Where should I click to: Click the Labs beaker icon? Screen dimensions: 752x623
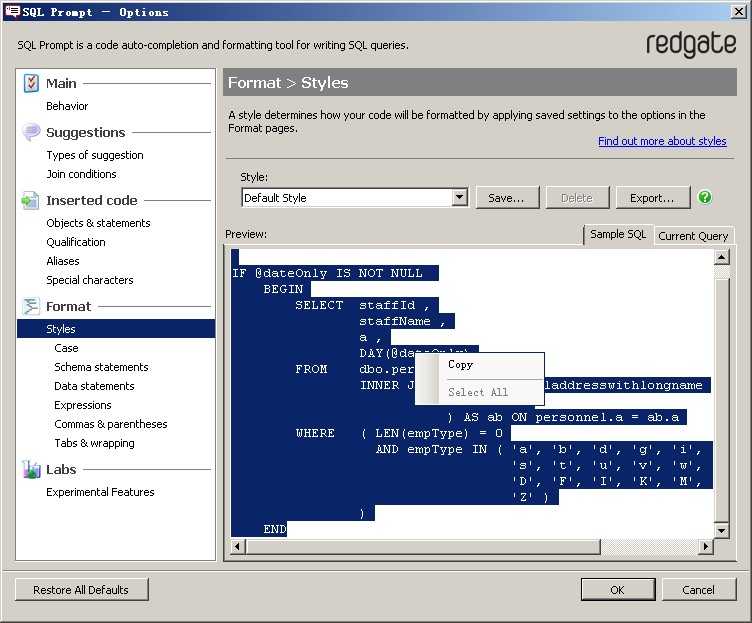point(31,469)
